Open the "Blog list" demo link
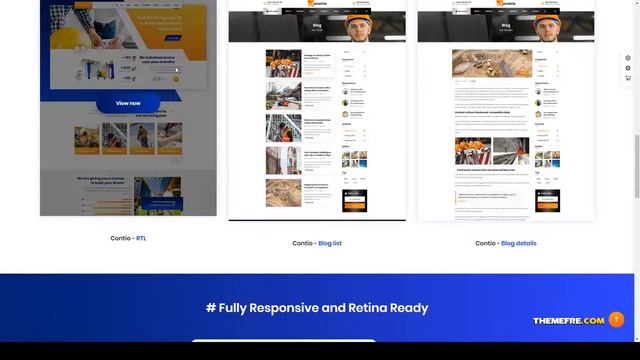640x360 pixels. [330, 243]
